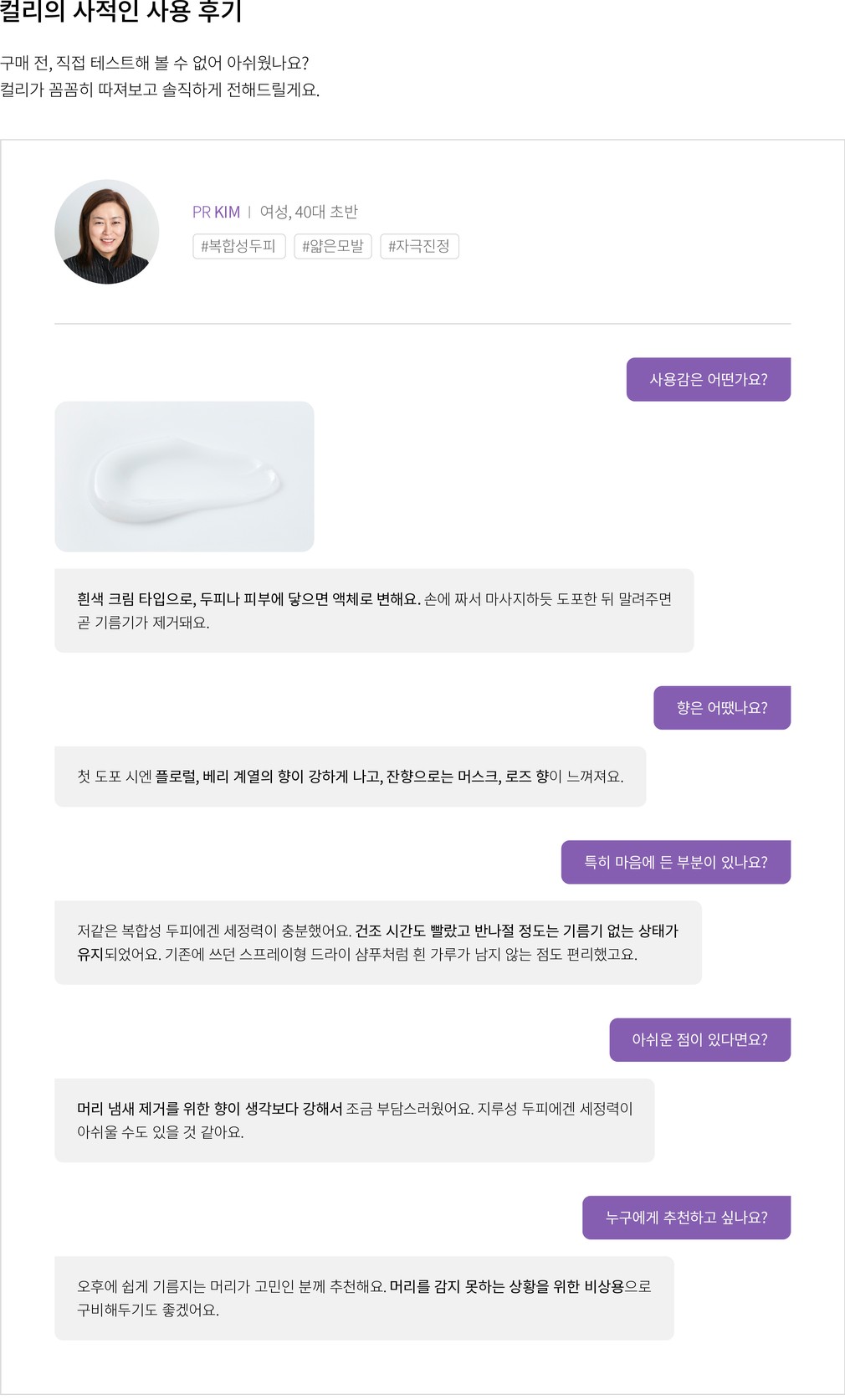Click the answer about 머리 냄새 제거 향

click(x=354, y=1120)
